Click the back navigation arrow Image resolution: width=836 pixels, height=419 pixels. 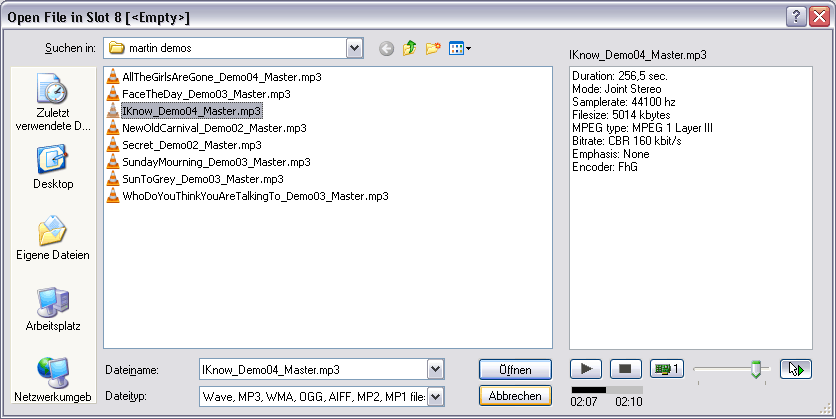387,48
